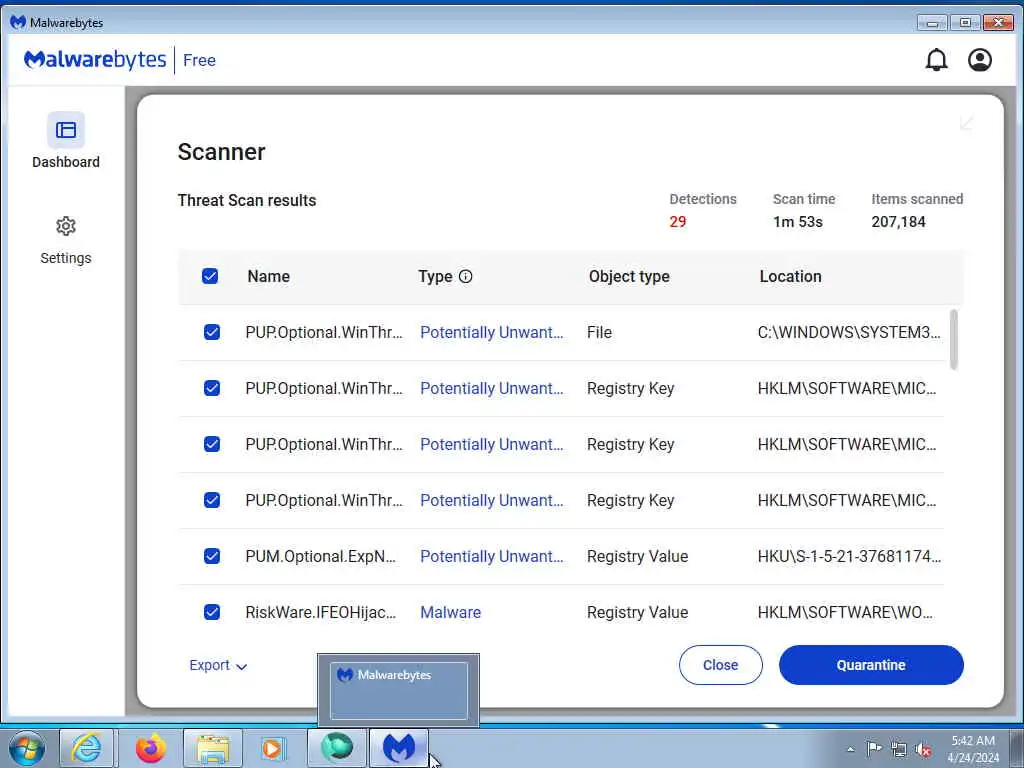
Task: Open Windows Start button
Action: point(27,748)
